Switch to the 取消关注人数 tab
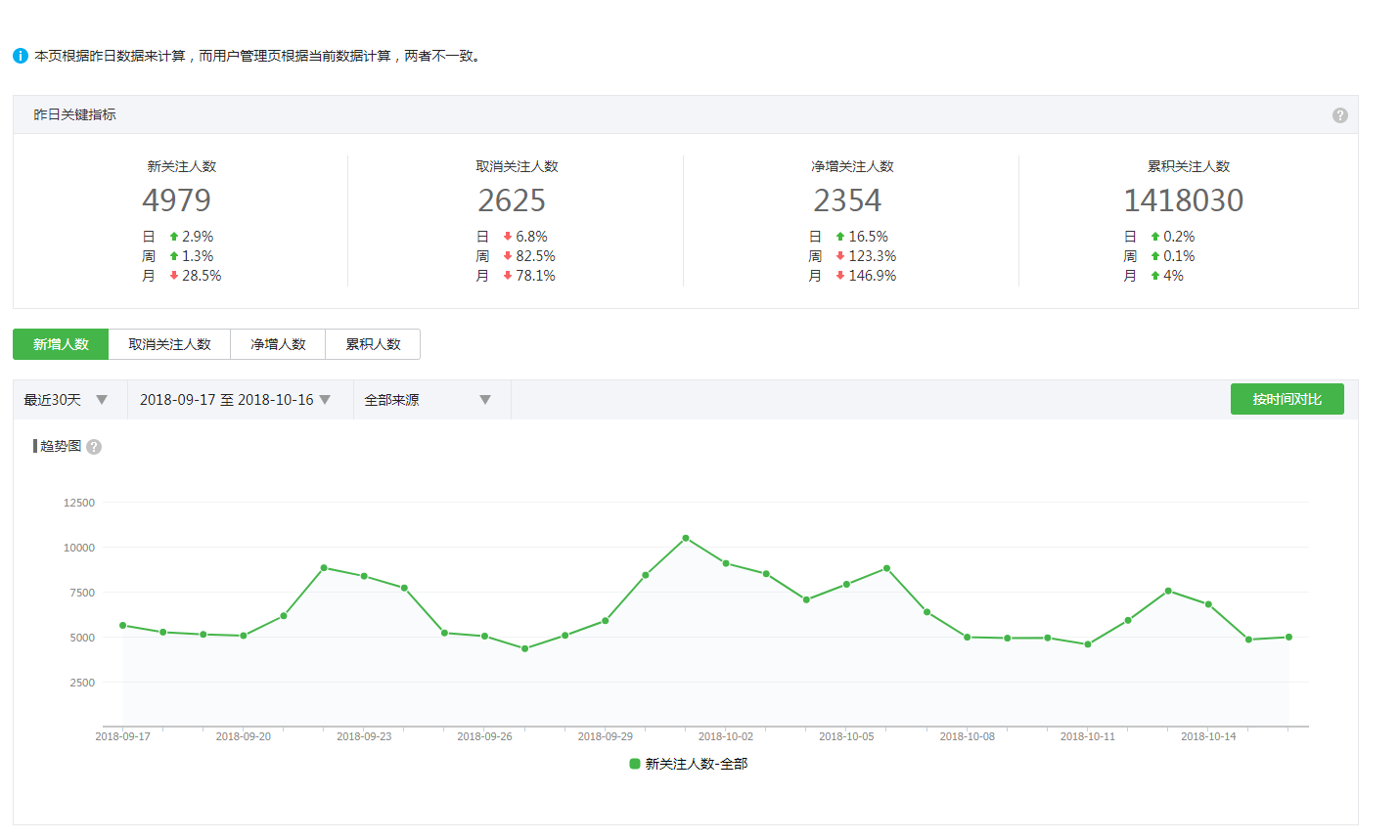The height and width of the screenshot is (840, 1400). click(169, 344)
